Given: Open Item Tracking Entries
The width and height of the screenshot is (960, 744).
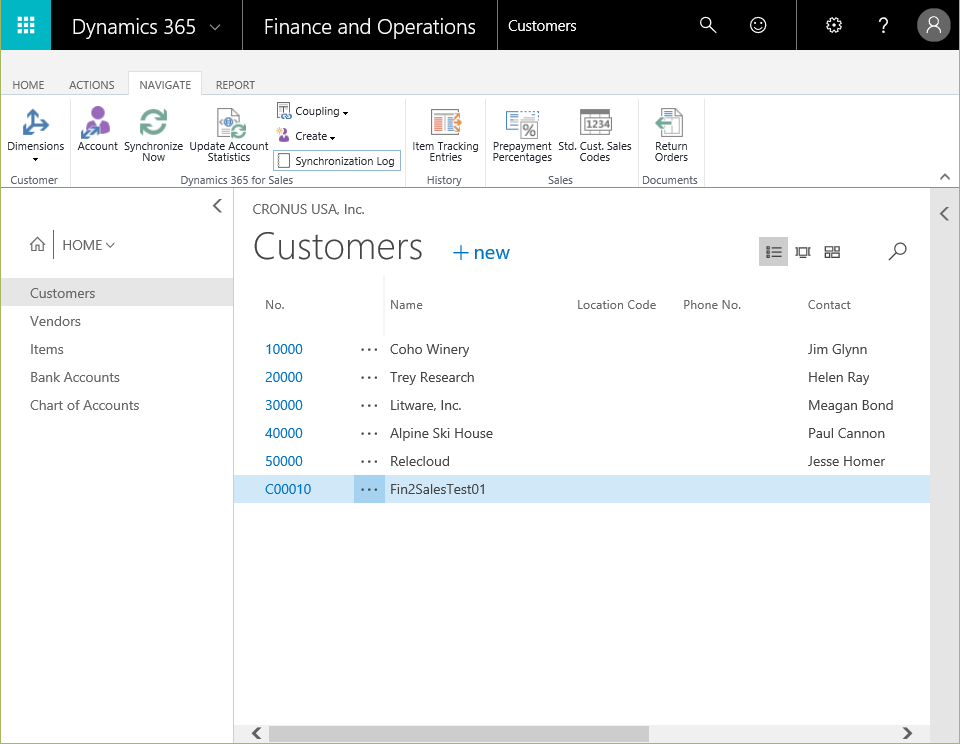Looking at the screenshot, I should pos(445,135).
